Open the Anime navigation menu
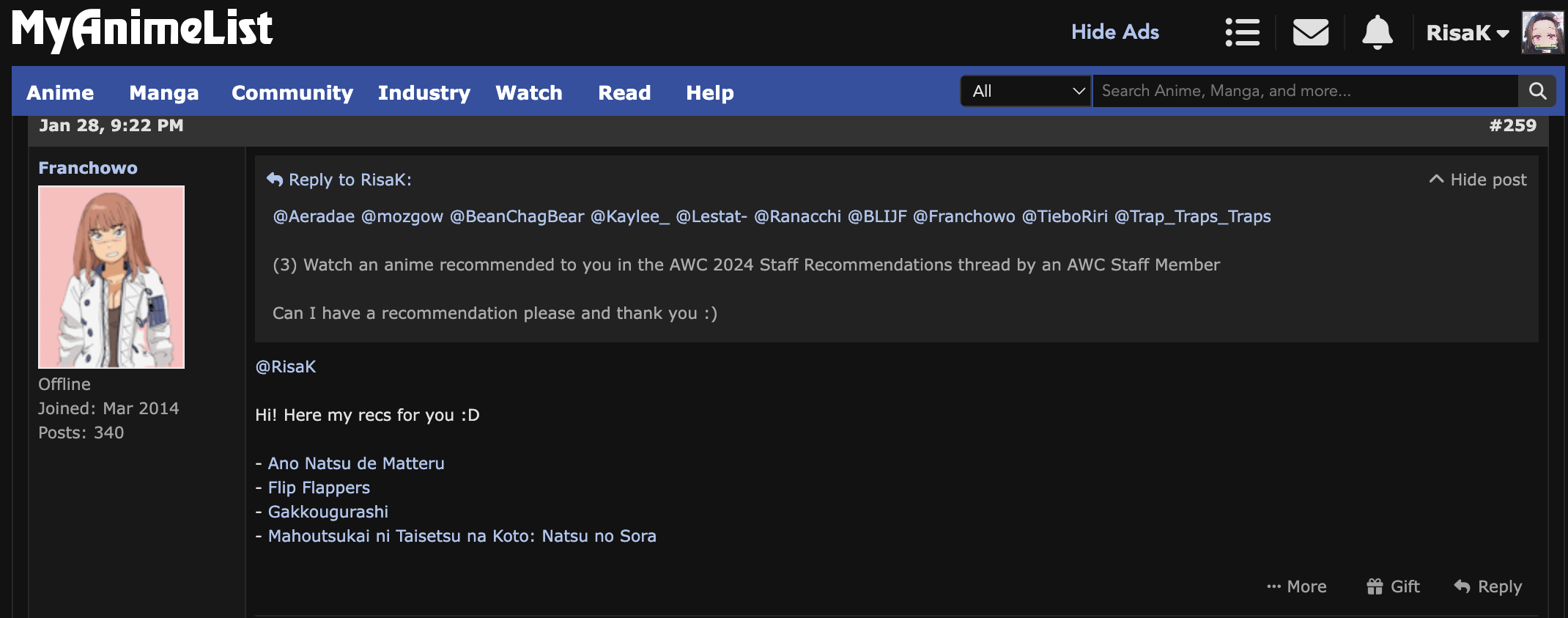Screen dimensions: 1568x618 [x=60, y=92]
